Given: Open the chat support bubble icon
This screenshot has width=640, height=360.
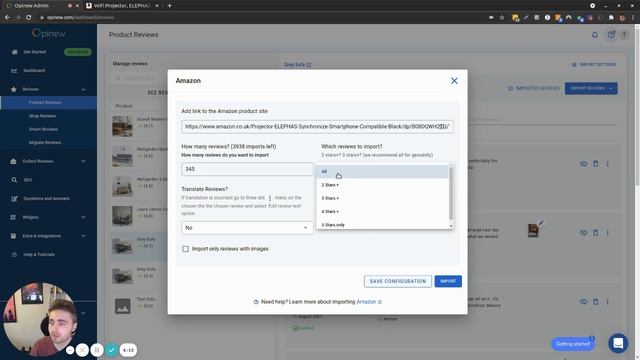Looking at the screenshot, I should click(x=618, y=343).
